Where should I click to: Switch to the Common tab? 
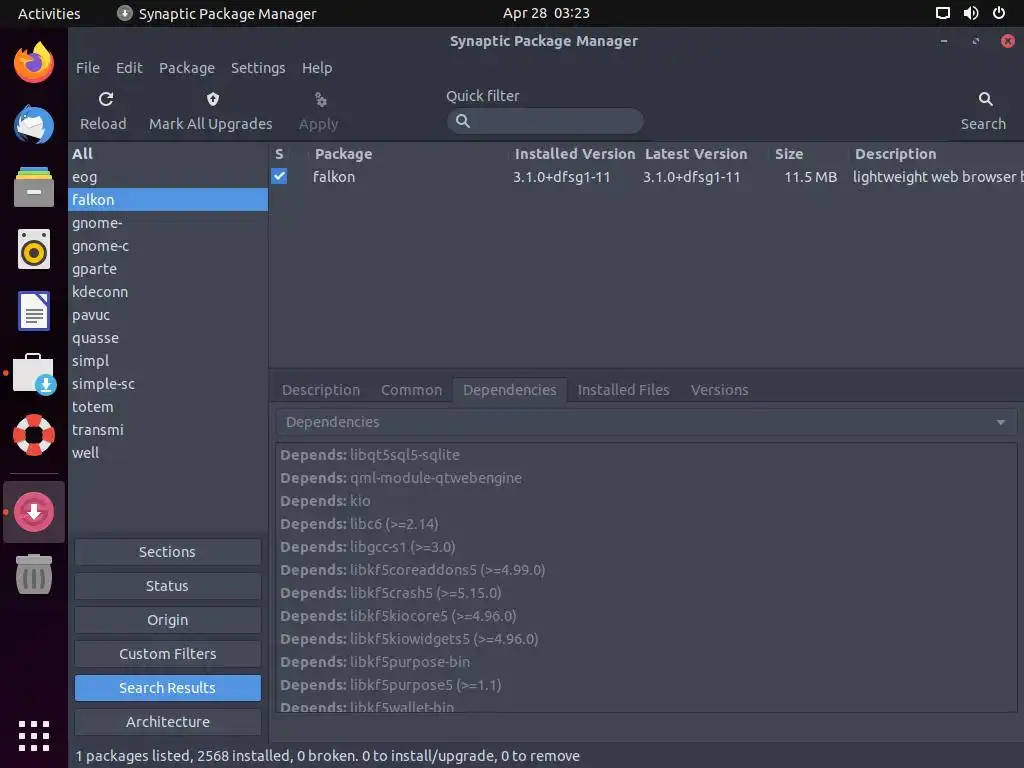(411, 390)
